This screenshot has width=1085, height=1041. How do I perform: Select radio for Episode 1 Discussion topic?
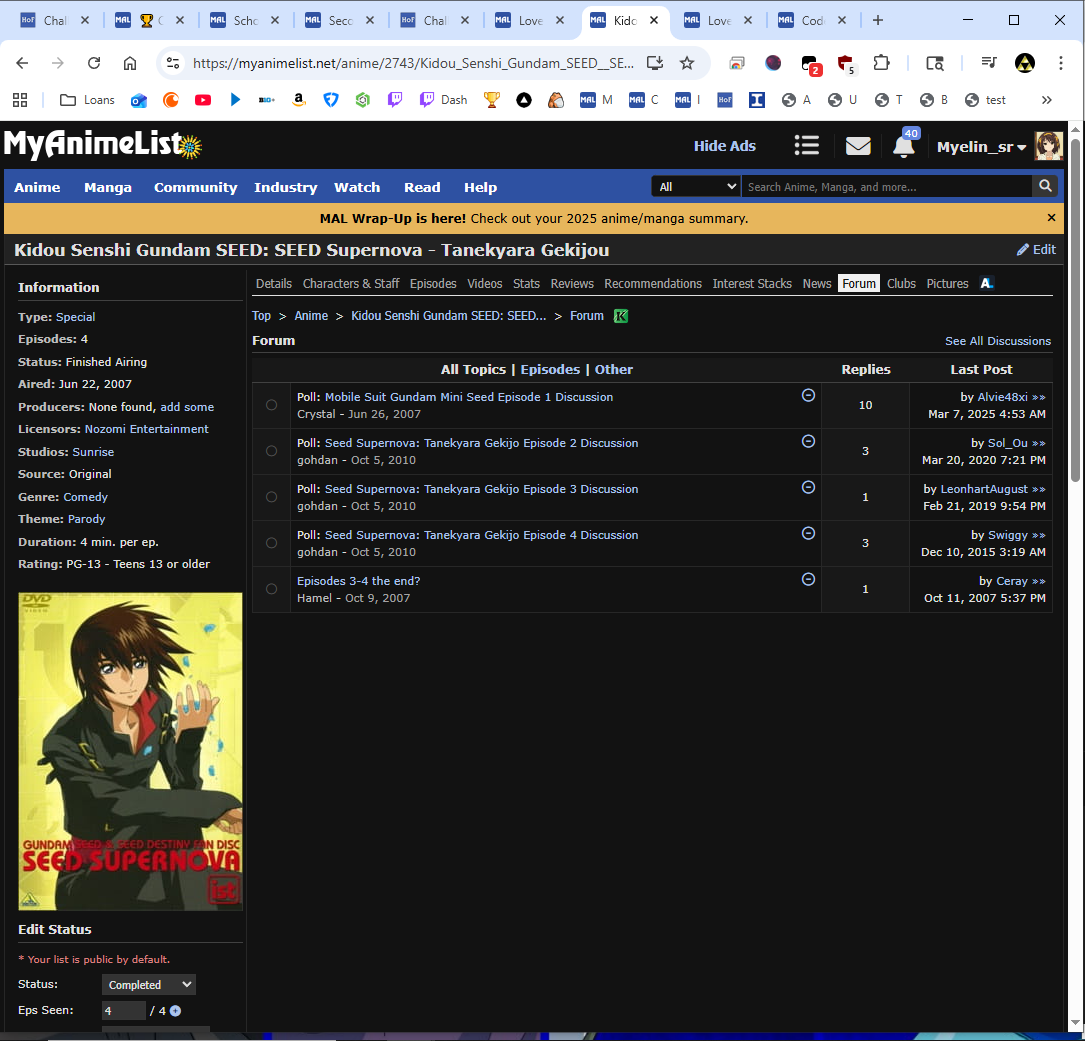(x=271, y=405)
